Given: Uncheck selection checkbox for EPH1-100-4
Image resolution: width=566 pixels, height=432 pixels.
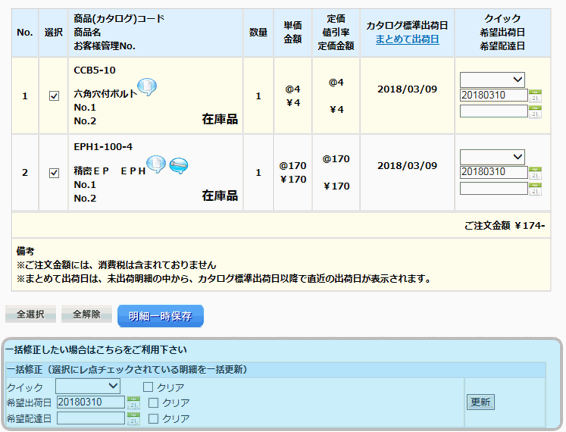Looking at the screenshot, I should click(54, 173).
